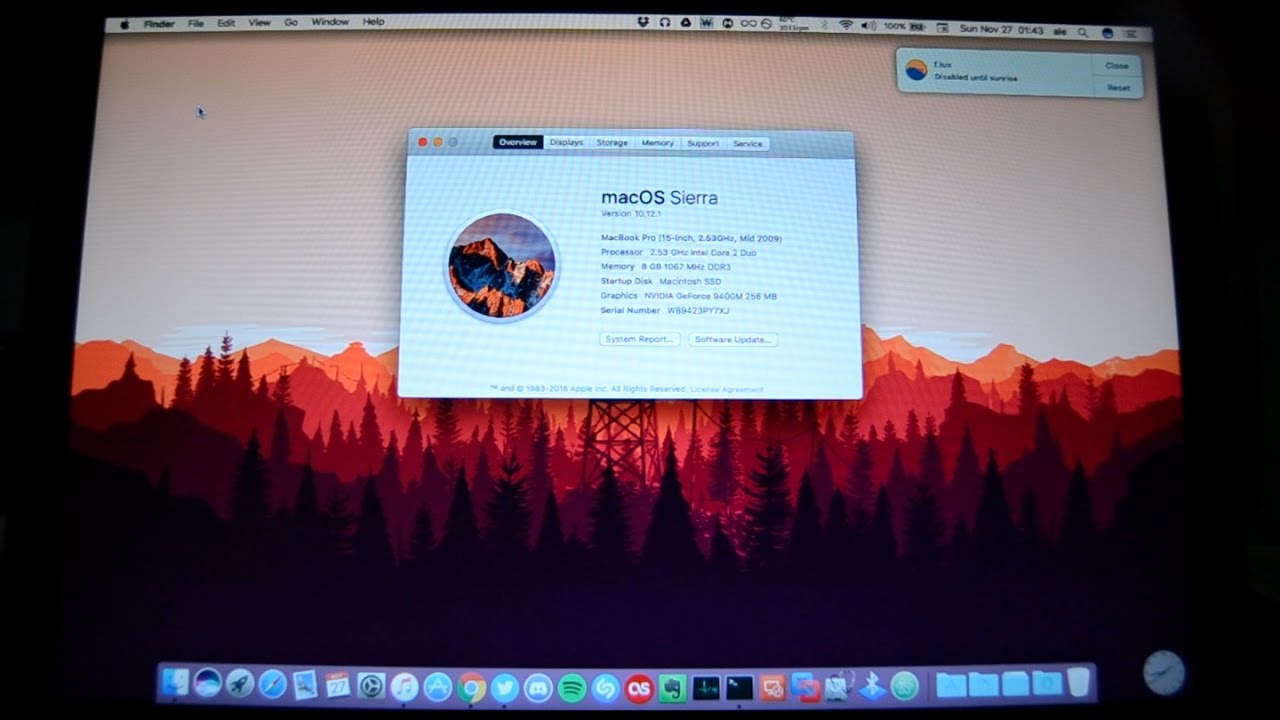
Task: Open the Go menu
Action: click(x=291, y=22)
